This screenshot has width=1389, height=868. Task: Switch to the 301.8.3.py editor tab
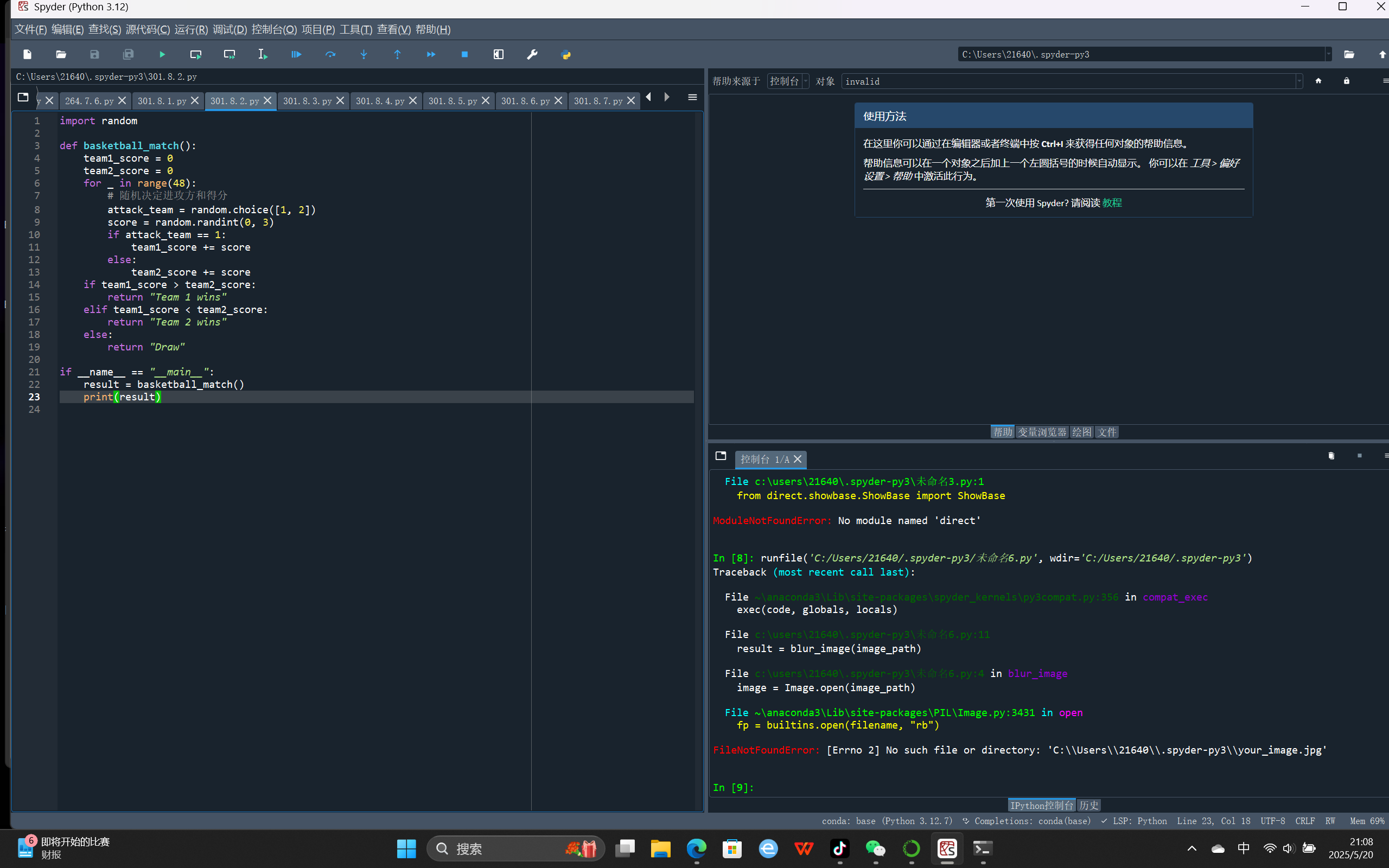307,101
